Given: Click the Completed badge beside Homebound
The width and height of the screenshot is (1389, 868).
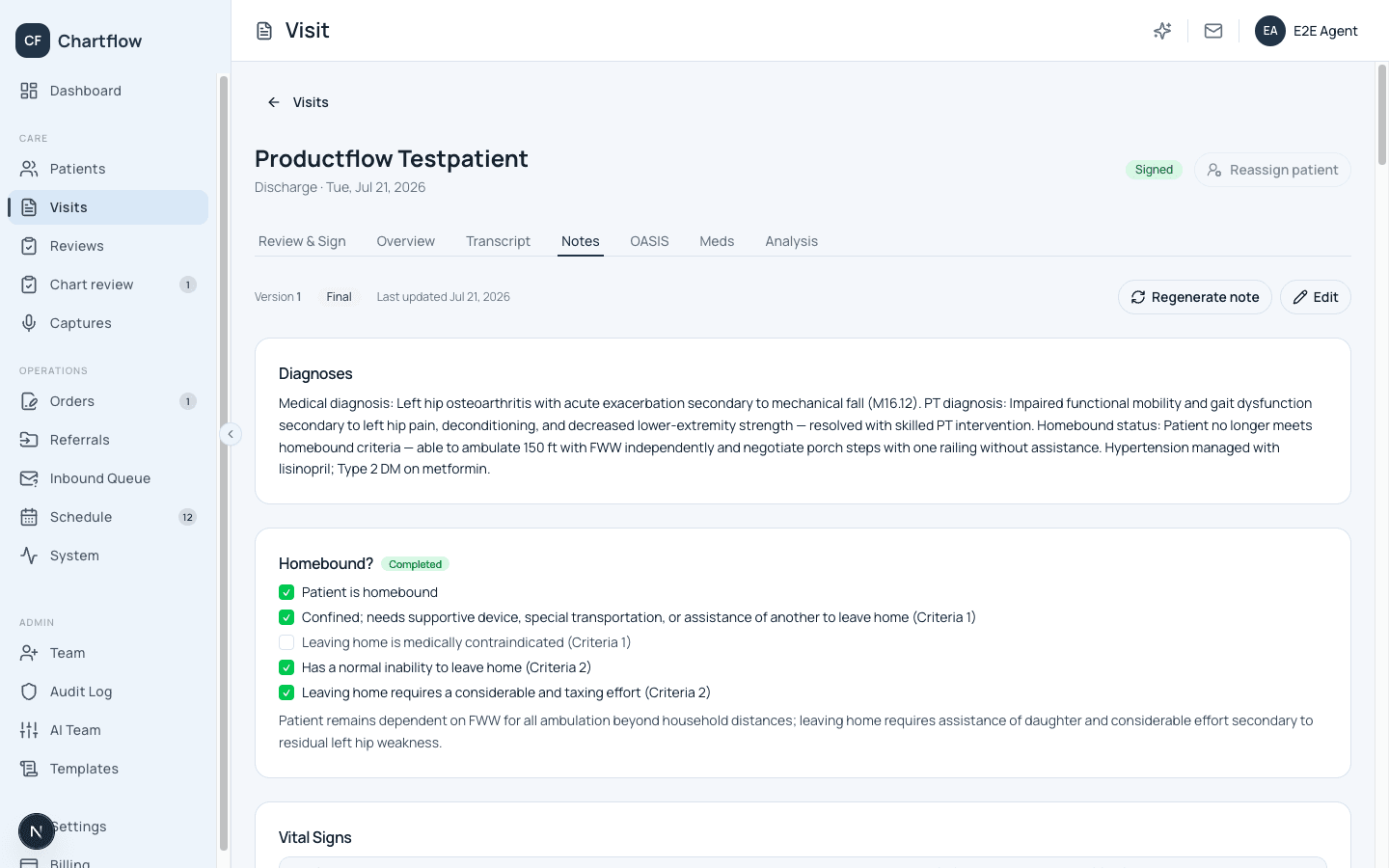Looking at the screenshot, I should point(415,564).
